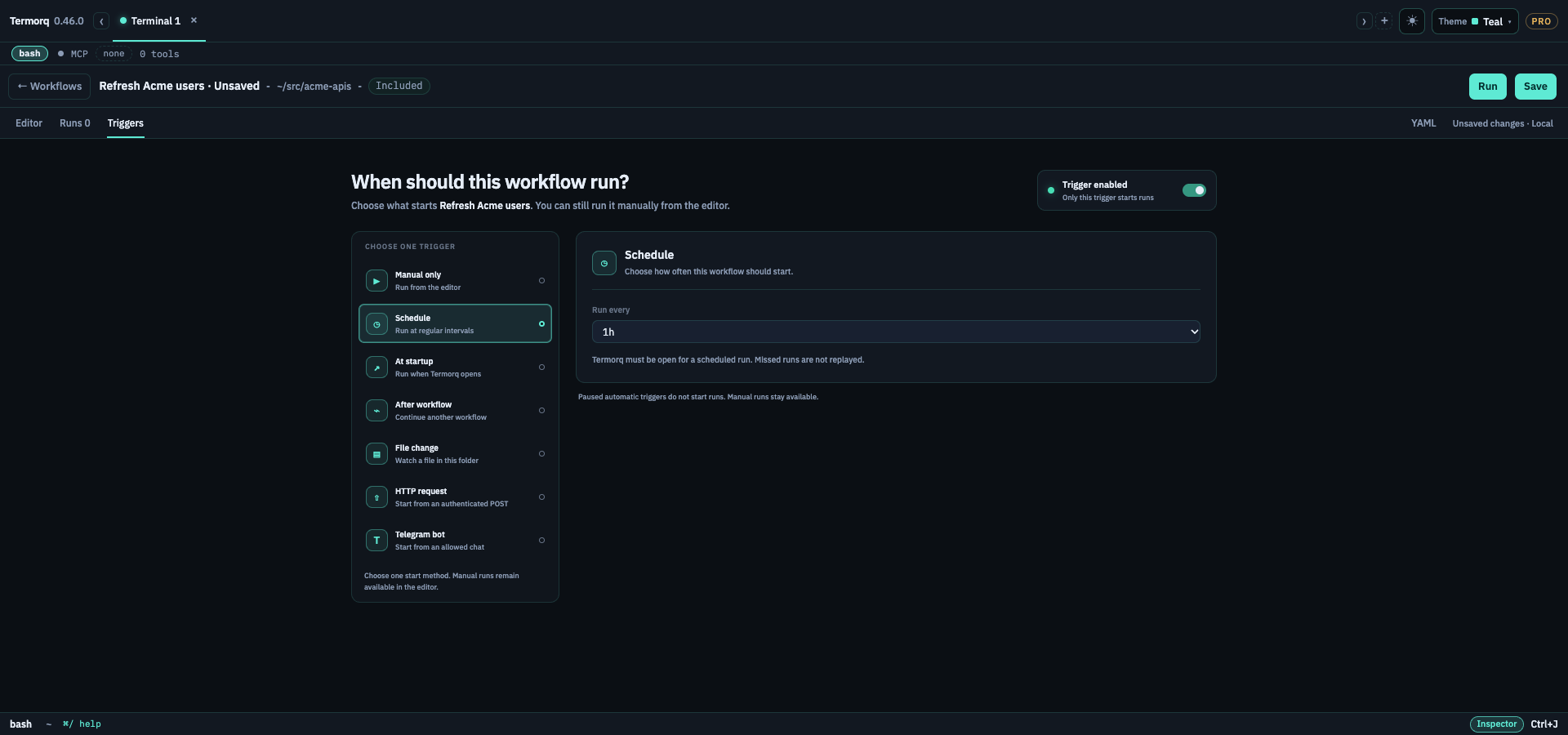Screen dimensions: 1568x735
Task: Click the clock icon in the Schedule panel header
Action: [604, 263]
